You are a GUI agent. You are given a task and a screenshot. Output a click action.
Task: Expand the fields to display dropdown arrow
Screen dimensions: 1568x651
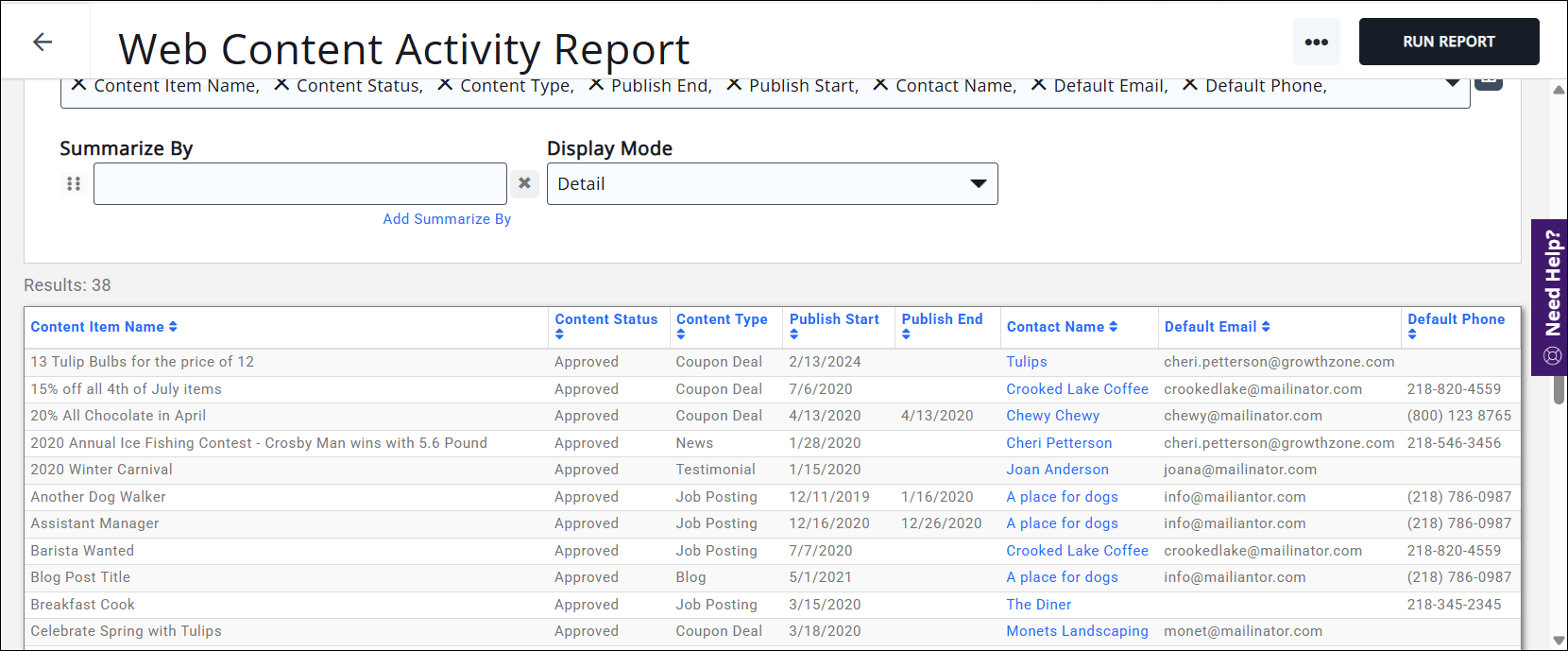tap(1452, 84)
